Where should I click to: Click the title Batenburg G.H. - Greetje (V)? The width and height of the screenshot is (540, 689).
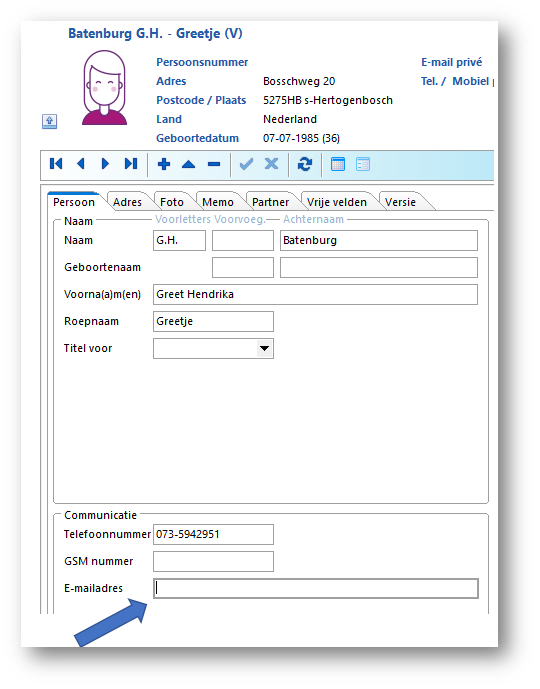click(x=155, y=33)
